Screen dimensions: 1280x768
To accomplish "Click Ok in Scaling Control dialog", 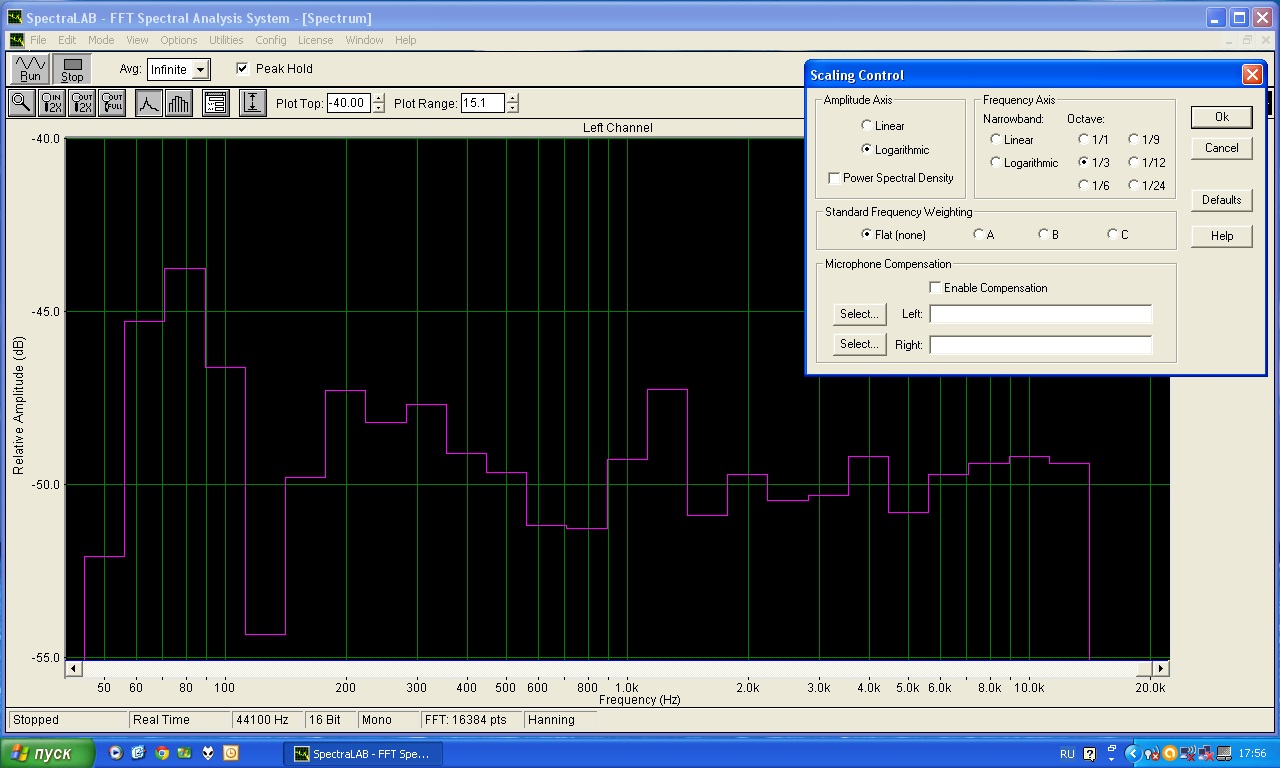I will (x=1221, y=117).
